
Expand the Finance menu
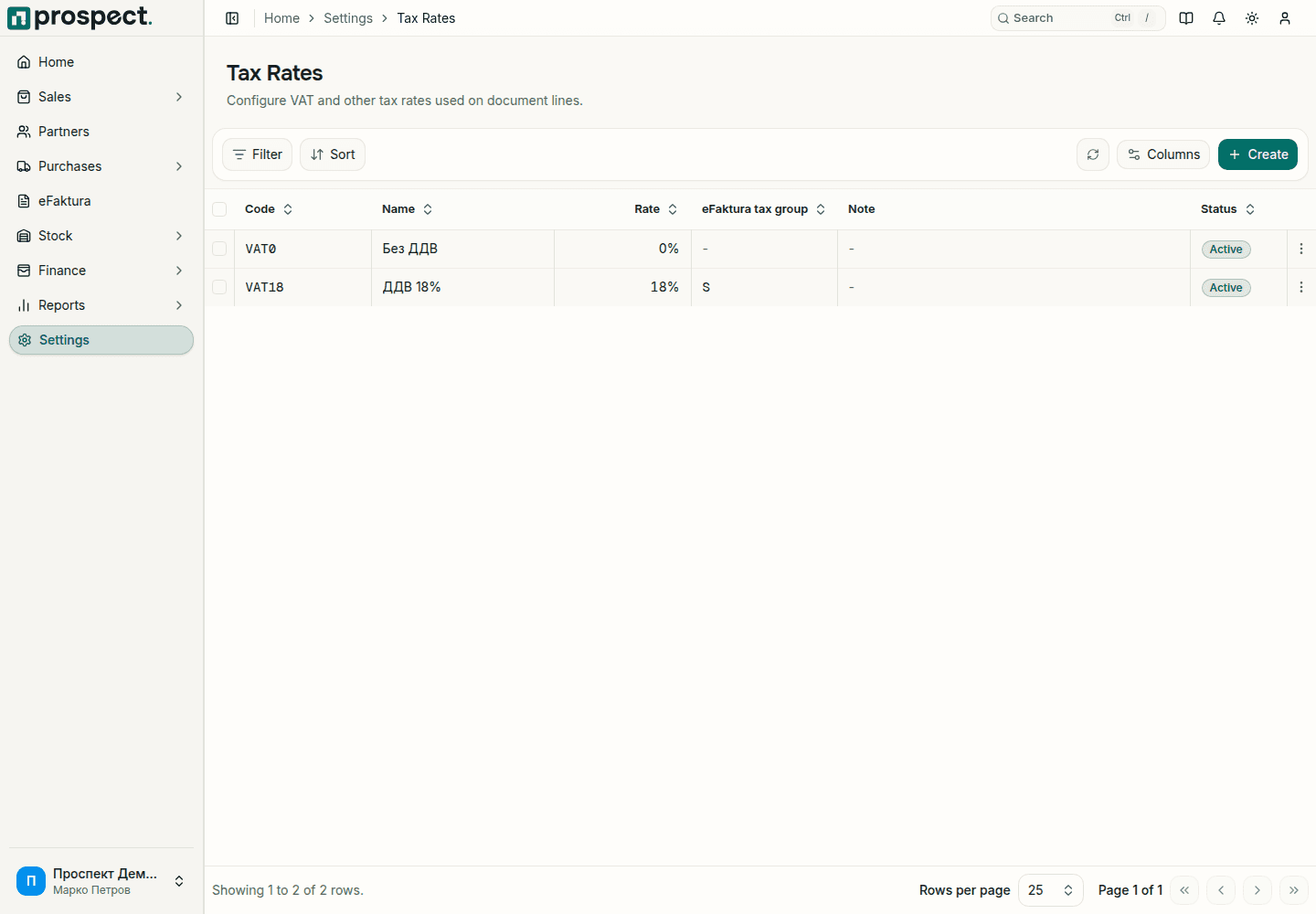[101, 271]
